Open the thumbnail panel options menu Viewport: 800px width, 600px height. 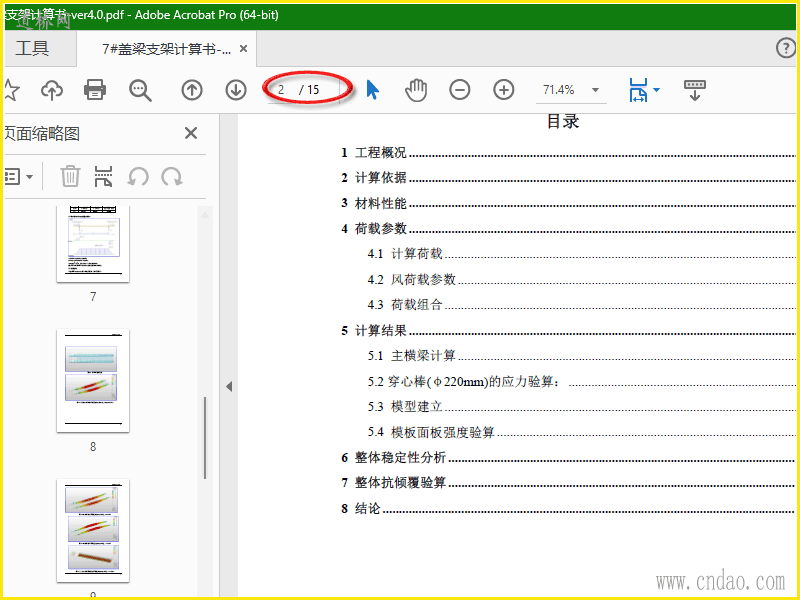[18, 177]
